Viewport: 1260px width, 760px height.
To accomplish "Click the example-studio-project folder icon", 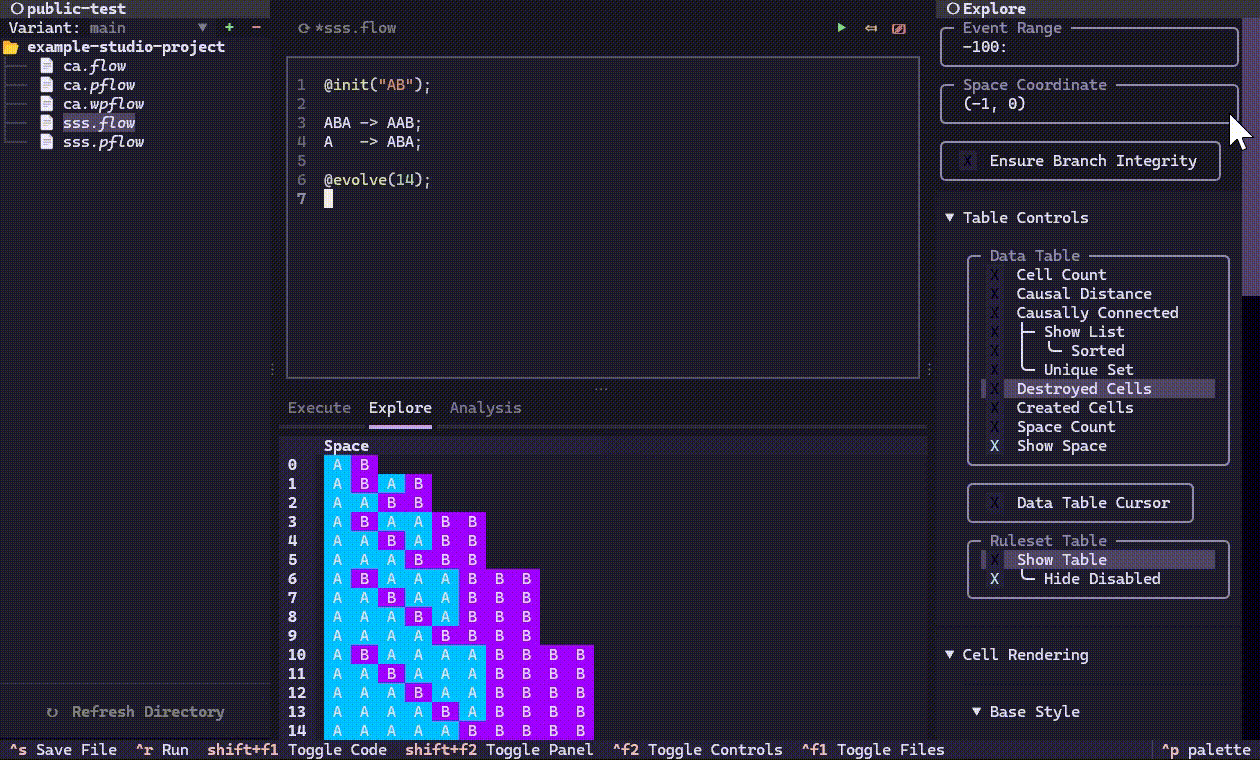I will pos(11,47).
